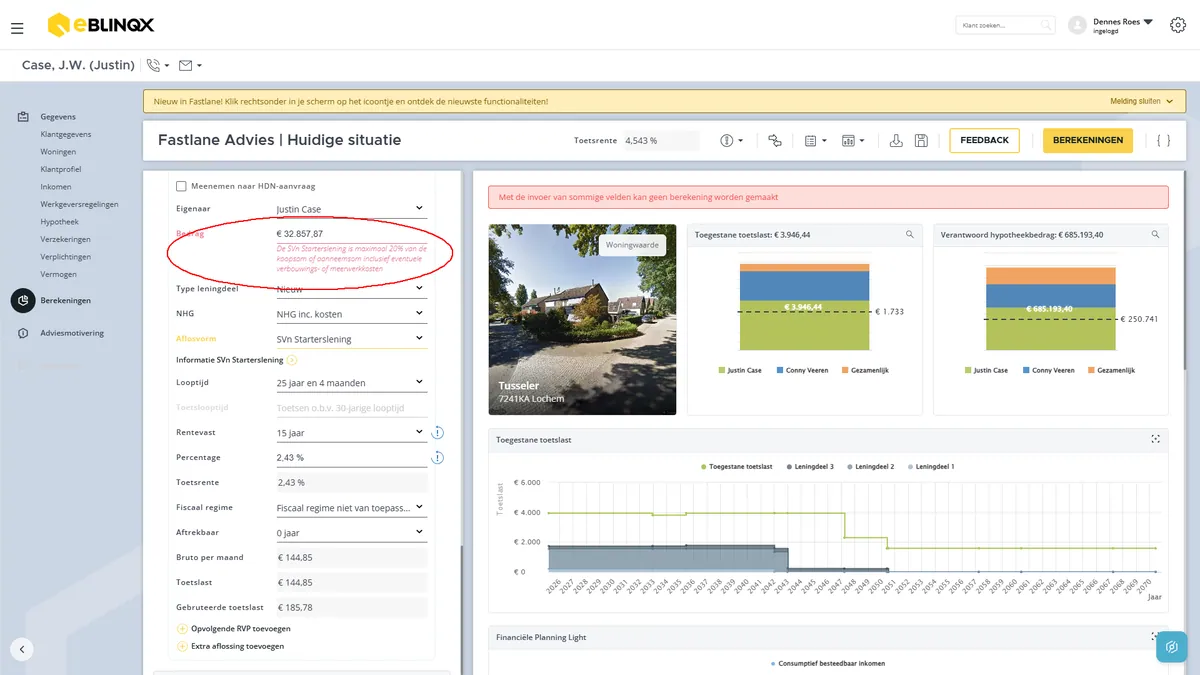Click the Bedrag input field
This screenshot has height=675, width=1200.
point(351,233)
